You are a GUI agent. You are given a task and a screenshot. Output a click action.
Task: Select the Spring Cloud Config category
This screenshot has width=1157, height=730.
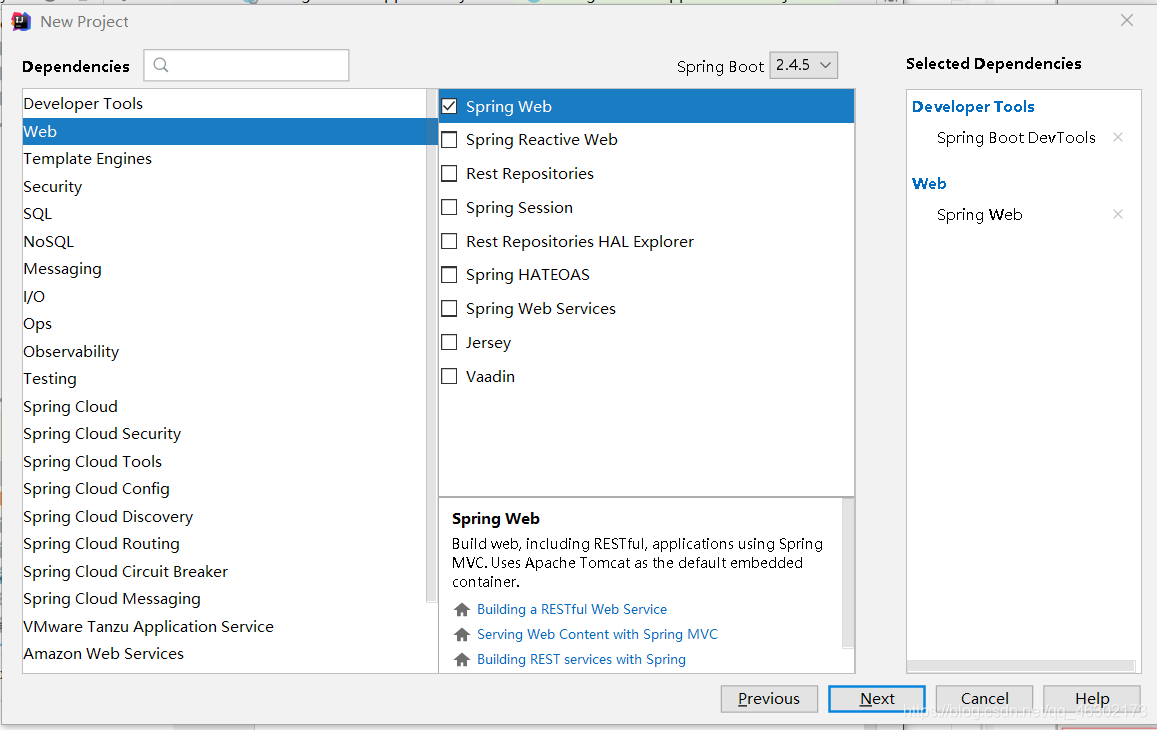224,489
